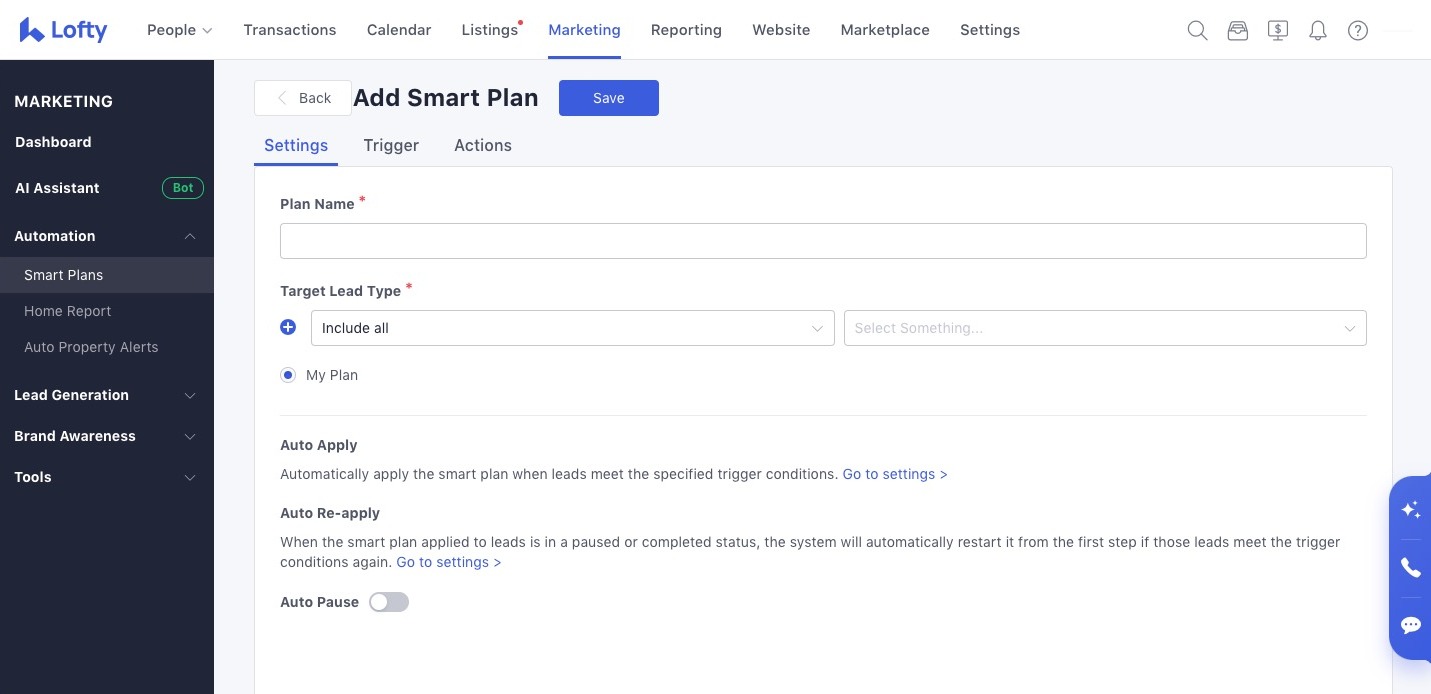Image resolution: width=1431 pixels, height=694 pixels.
Task: Open Calendar in top navigation
Action: point(399,30)
